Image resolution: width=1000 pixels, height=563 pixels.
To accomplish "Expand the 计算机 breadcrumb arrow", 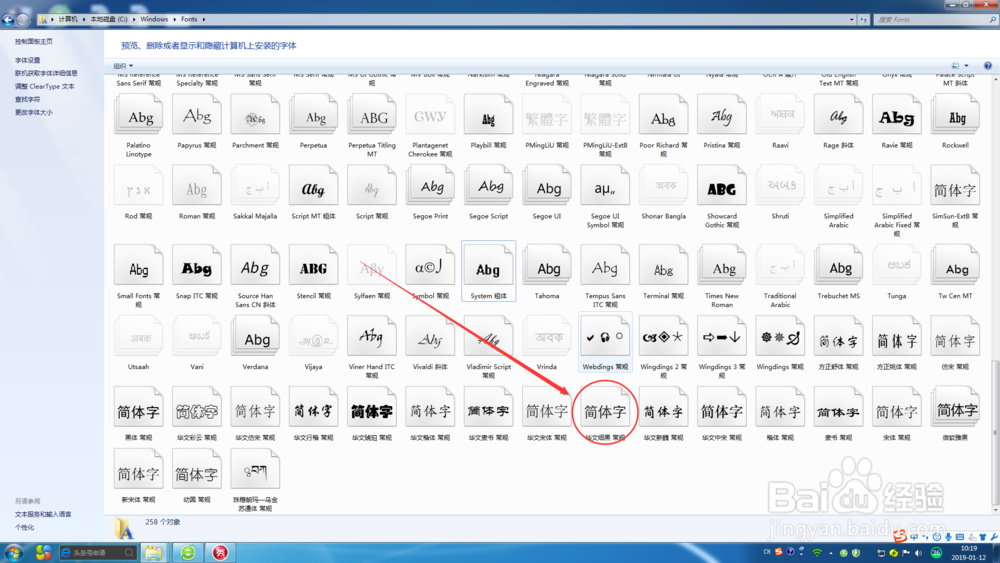I will click(84, 20).
